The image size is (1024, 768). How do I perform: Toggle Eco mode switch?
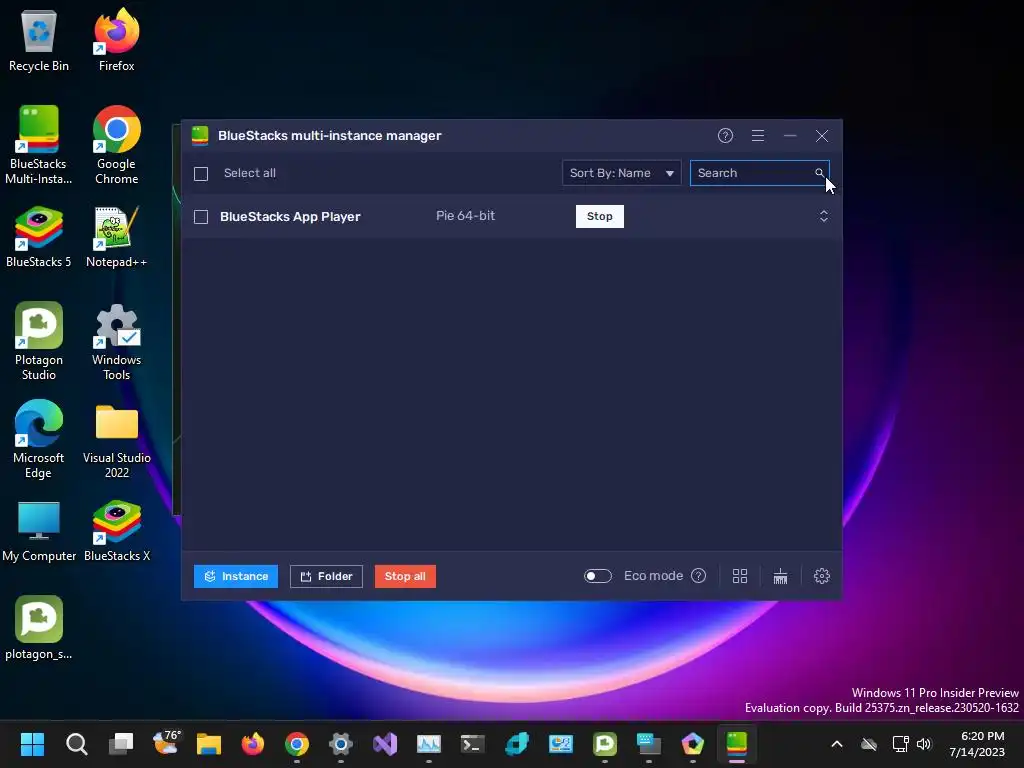598,576
